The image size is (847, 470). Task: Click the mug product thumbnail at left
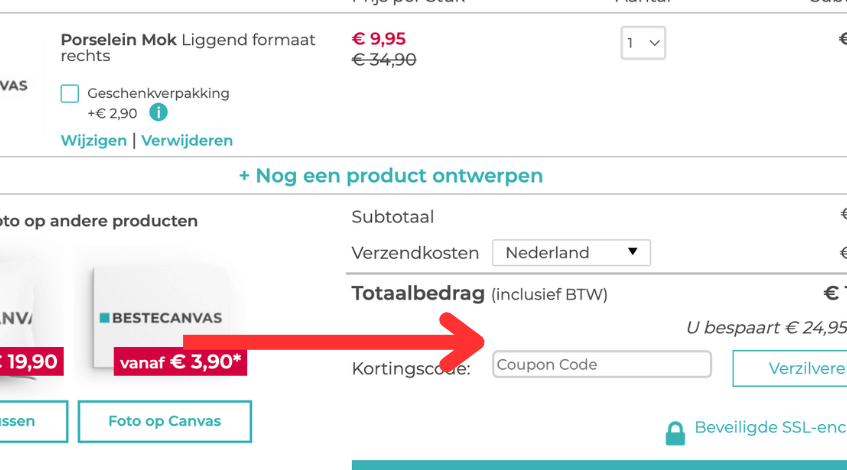pos(14,86)
